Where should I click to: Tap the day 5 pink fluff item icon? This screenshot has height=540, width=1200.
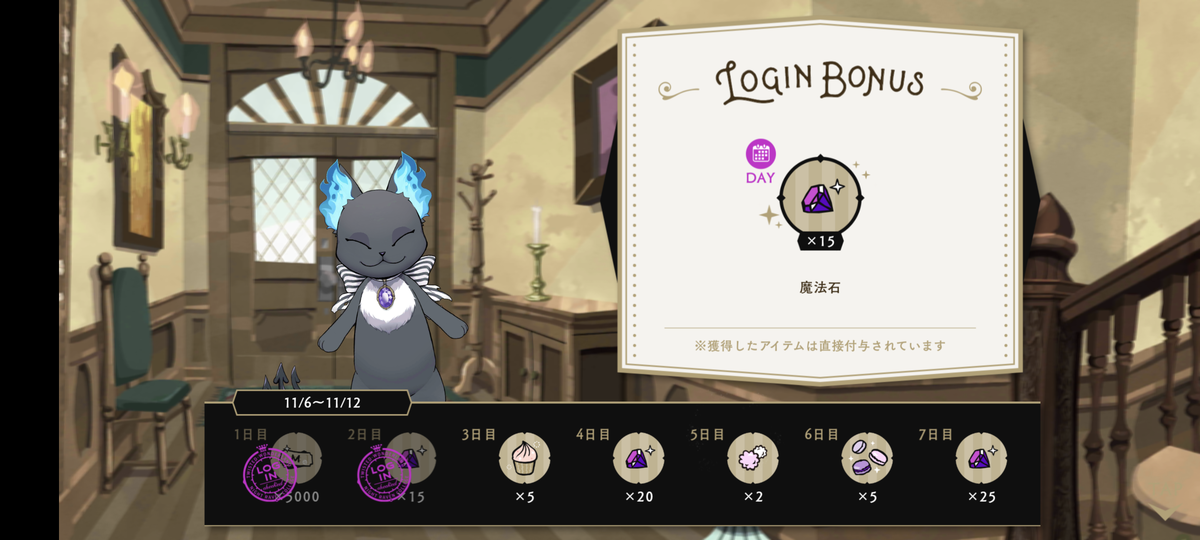(753, 459)
